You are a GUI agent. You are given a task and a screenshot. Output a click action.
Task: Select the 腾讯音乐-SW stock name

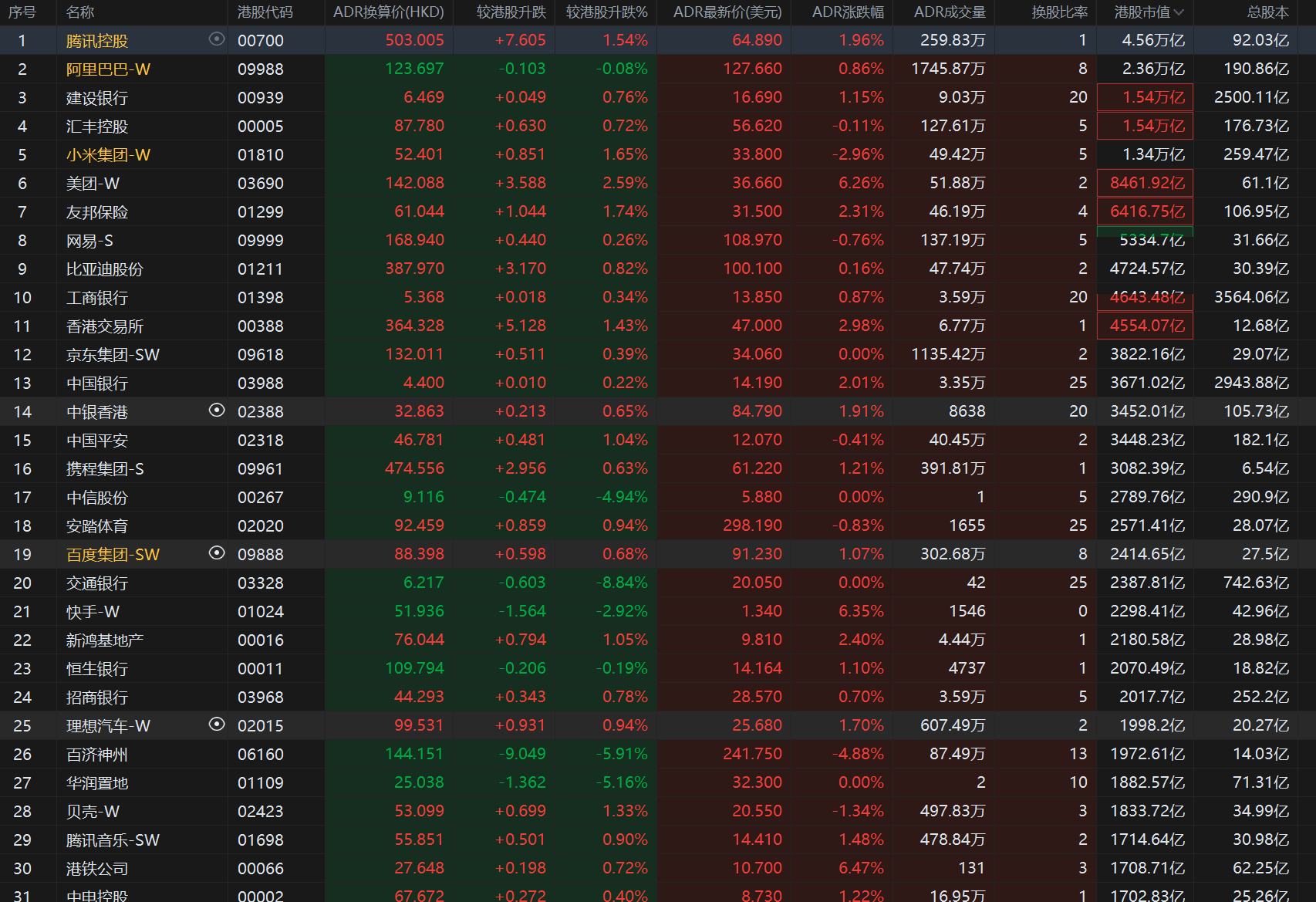pyautogui.click(x=113, y=840)
